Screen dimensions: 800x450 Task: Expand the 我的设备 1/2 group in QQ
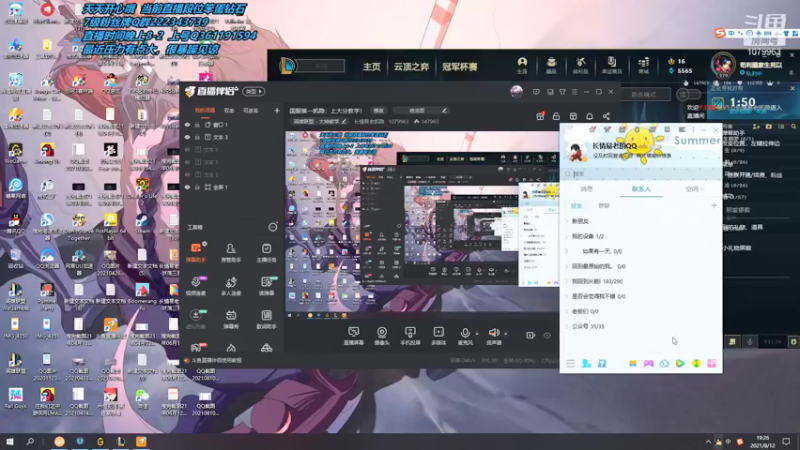click(566, 236)
